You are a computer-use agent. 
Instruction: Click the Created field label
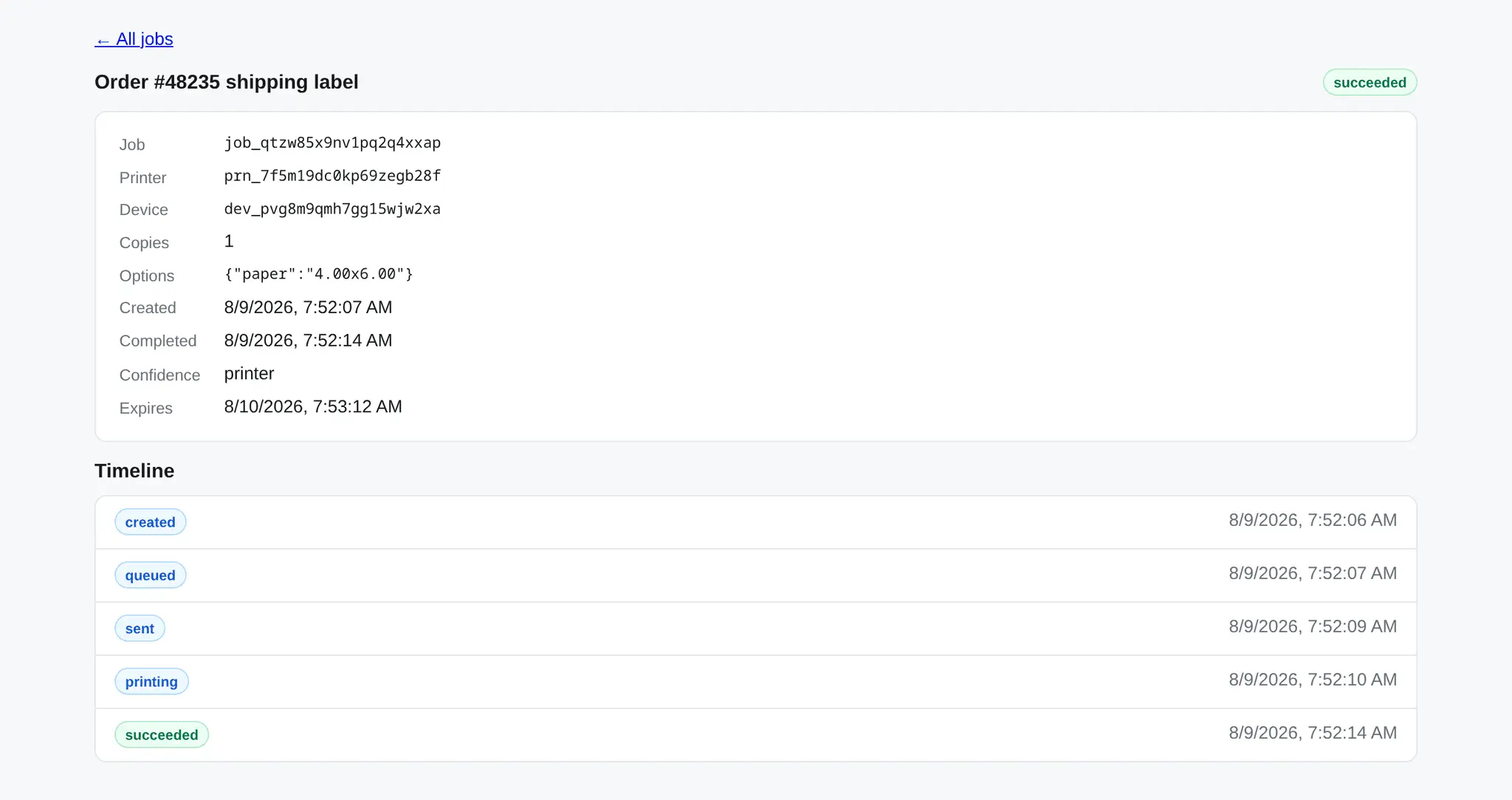[x=148, y=308]
